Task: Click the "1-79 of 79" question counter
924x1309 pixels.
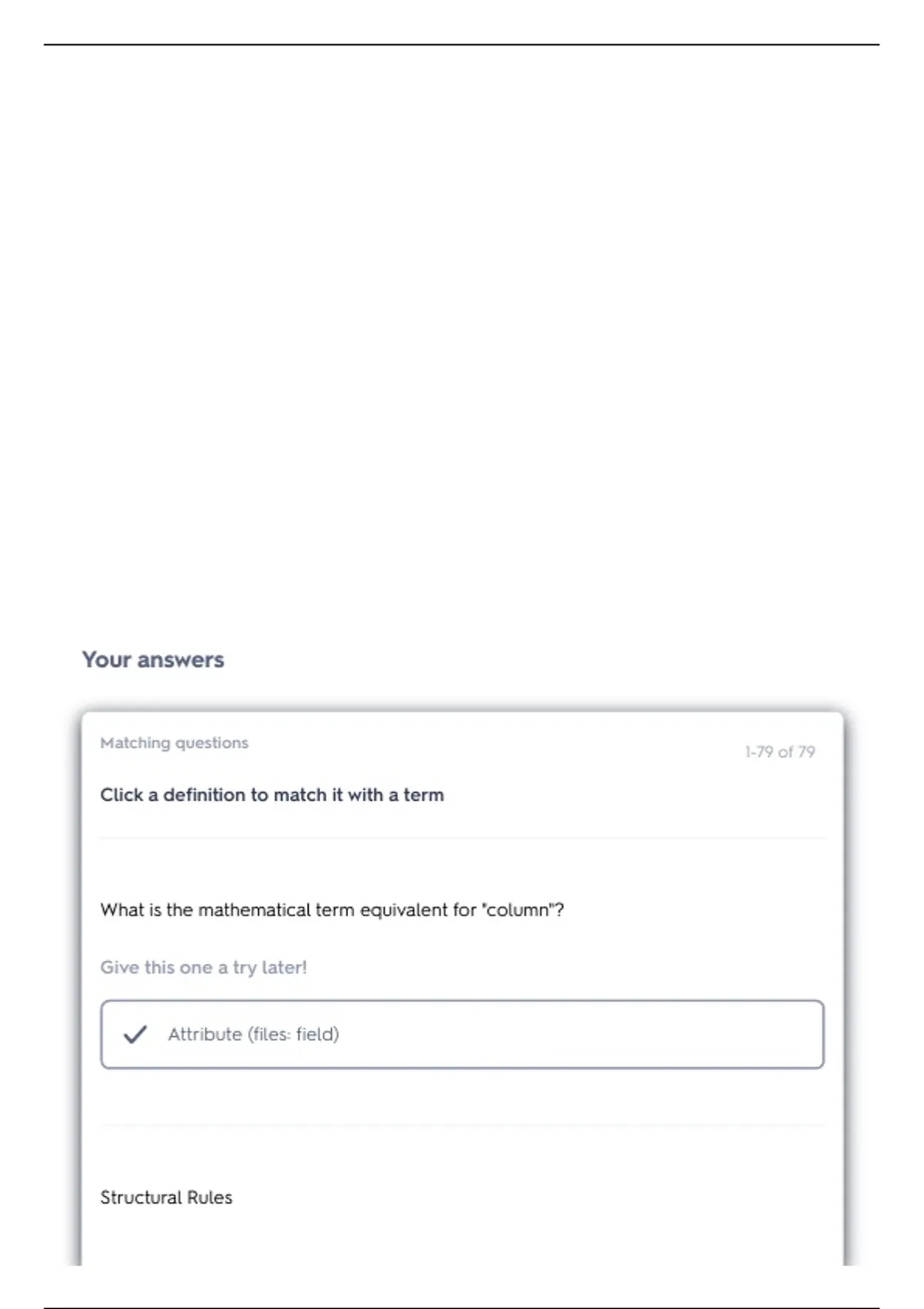Action: [x=779, y=752]
